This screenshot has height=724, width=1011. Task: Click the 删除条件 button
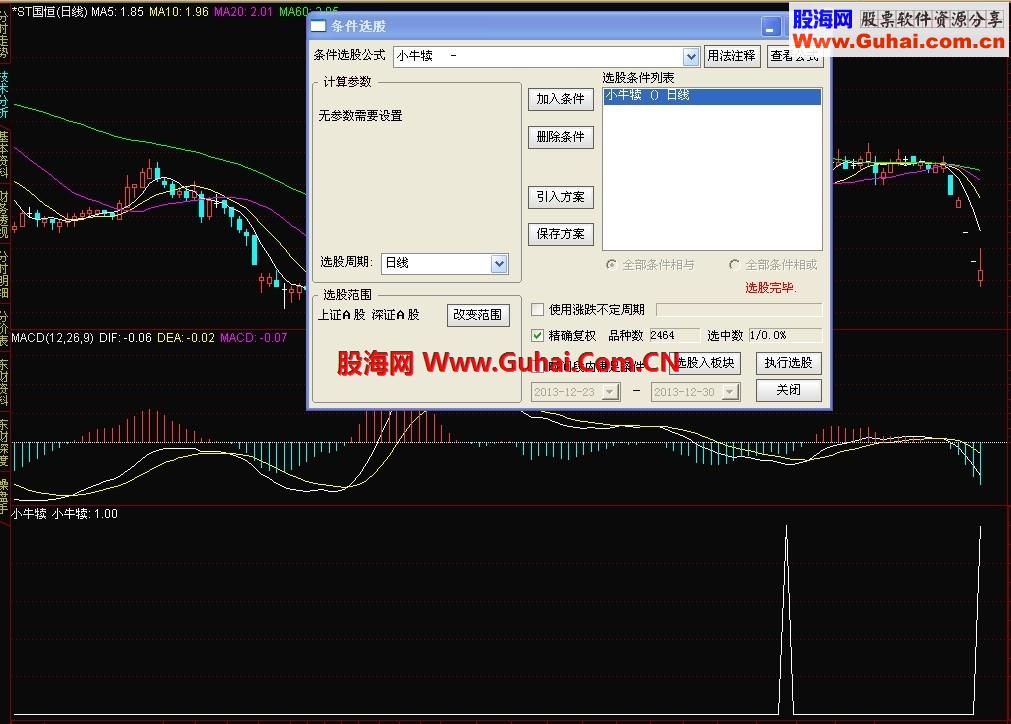[x=560, y=137]
